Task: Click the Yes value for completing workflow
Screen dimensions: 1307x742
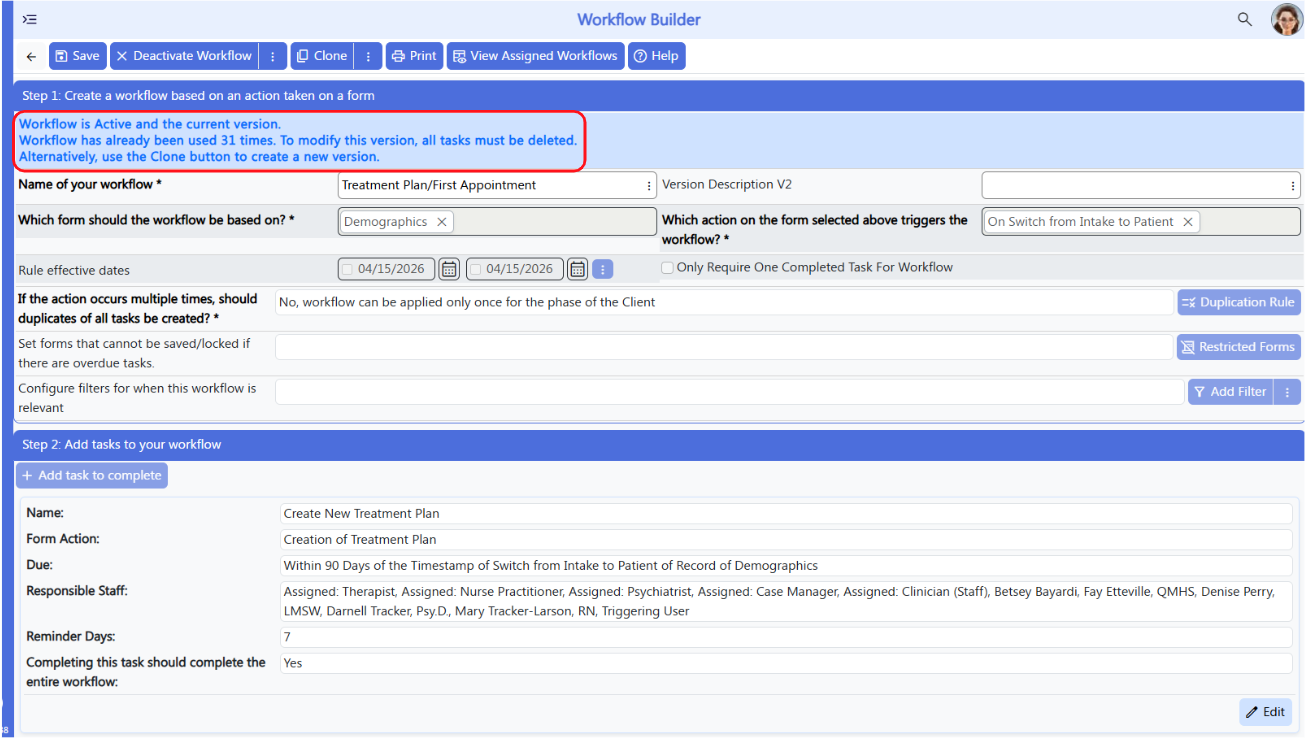Action: point(292,663)
